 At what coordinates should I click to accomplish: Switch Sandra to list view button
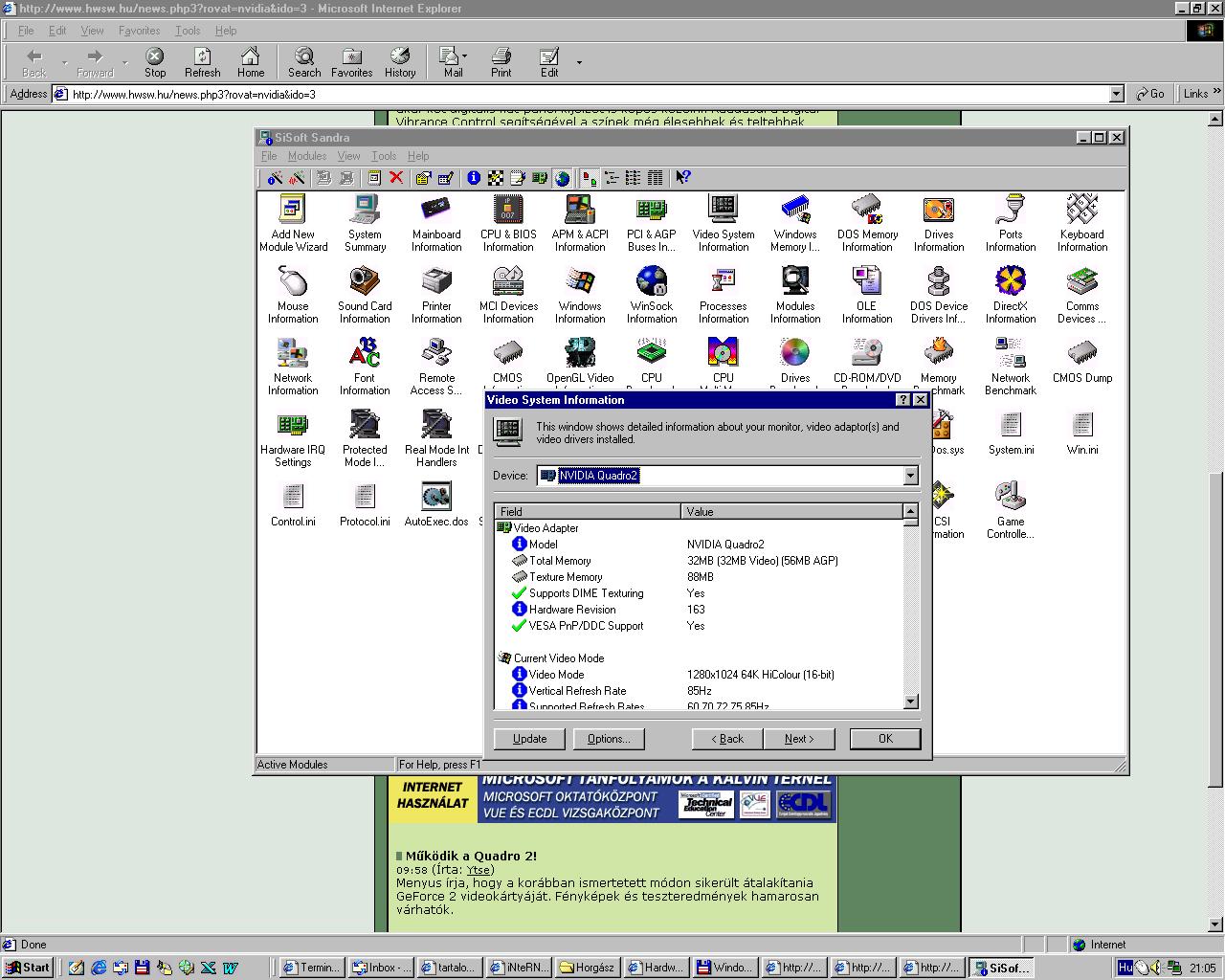coord(633,177)
